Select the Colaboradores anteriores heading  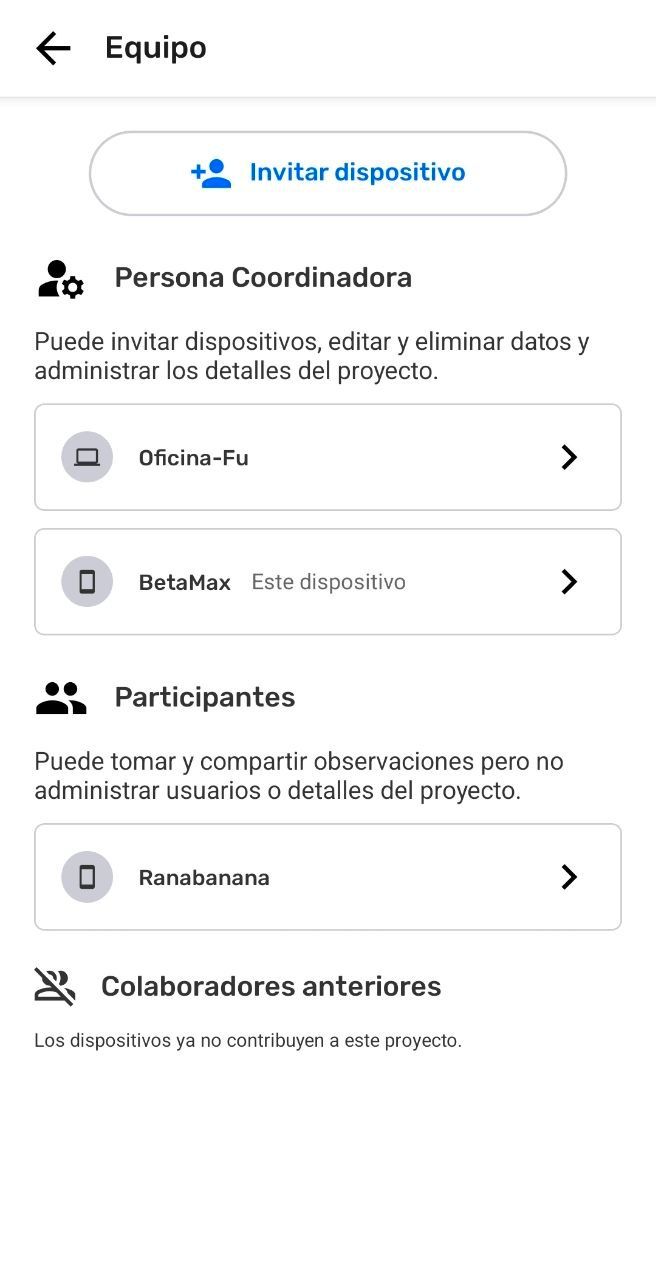click(271, 986)
